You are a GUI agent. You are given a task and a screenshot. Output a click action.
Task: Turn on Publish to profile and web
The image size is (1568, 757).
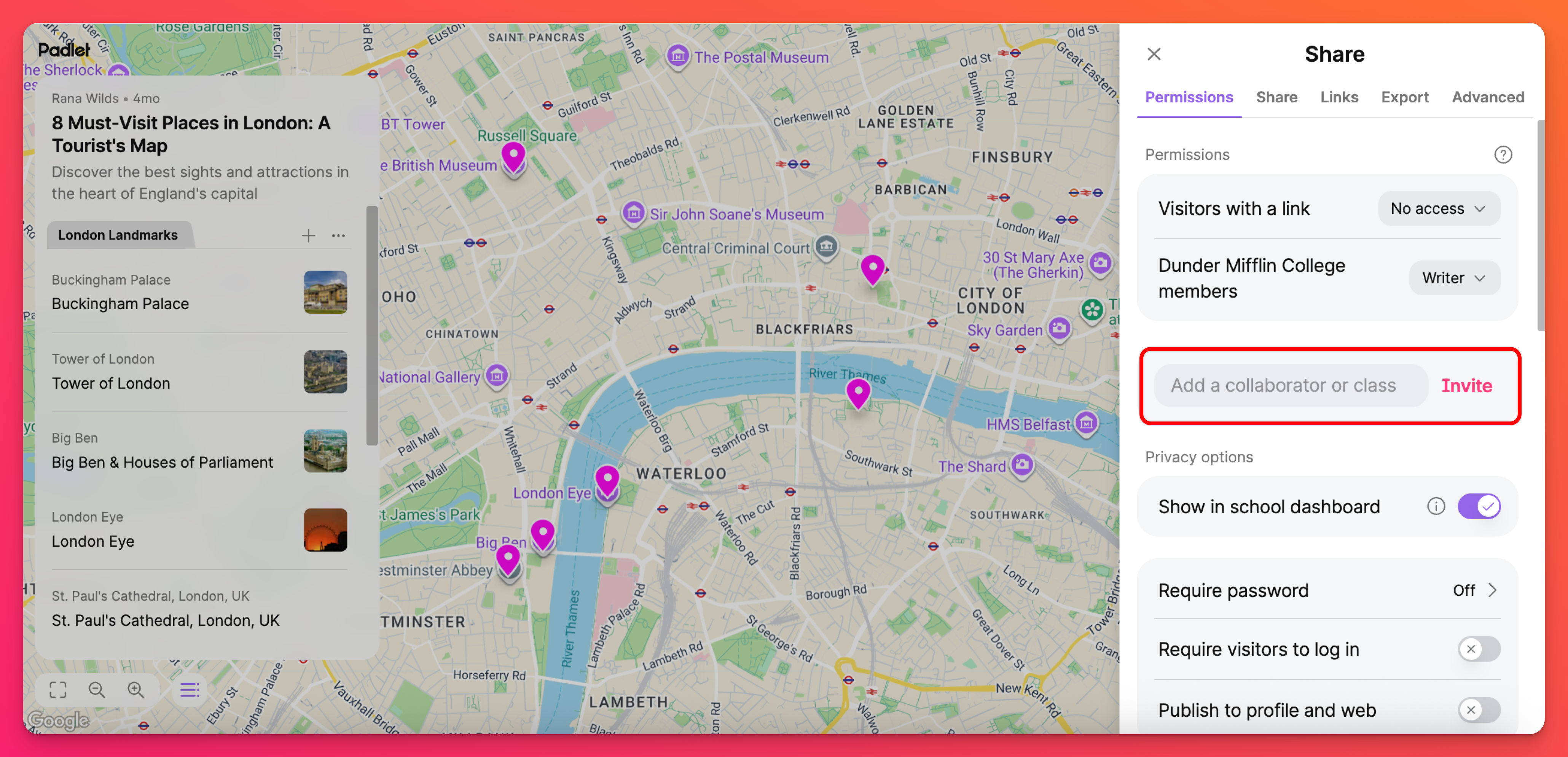1479,710
